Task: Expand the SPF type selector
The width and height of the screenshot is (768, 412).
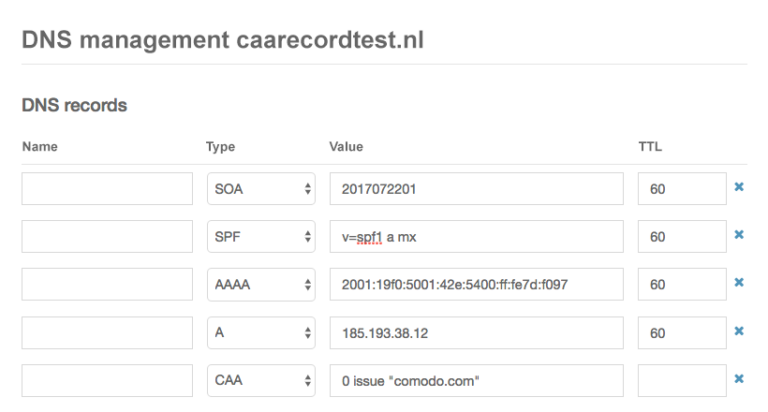Action: (x=262, y=237)
